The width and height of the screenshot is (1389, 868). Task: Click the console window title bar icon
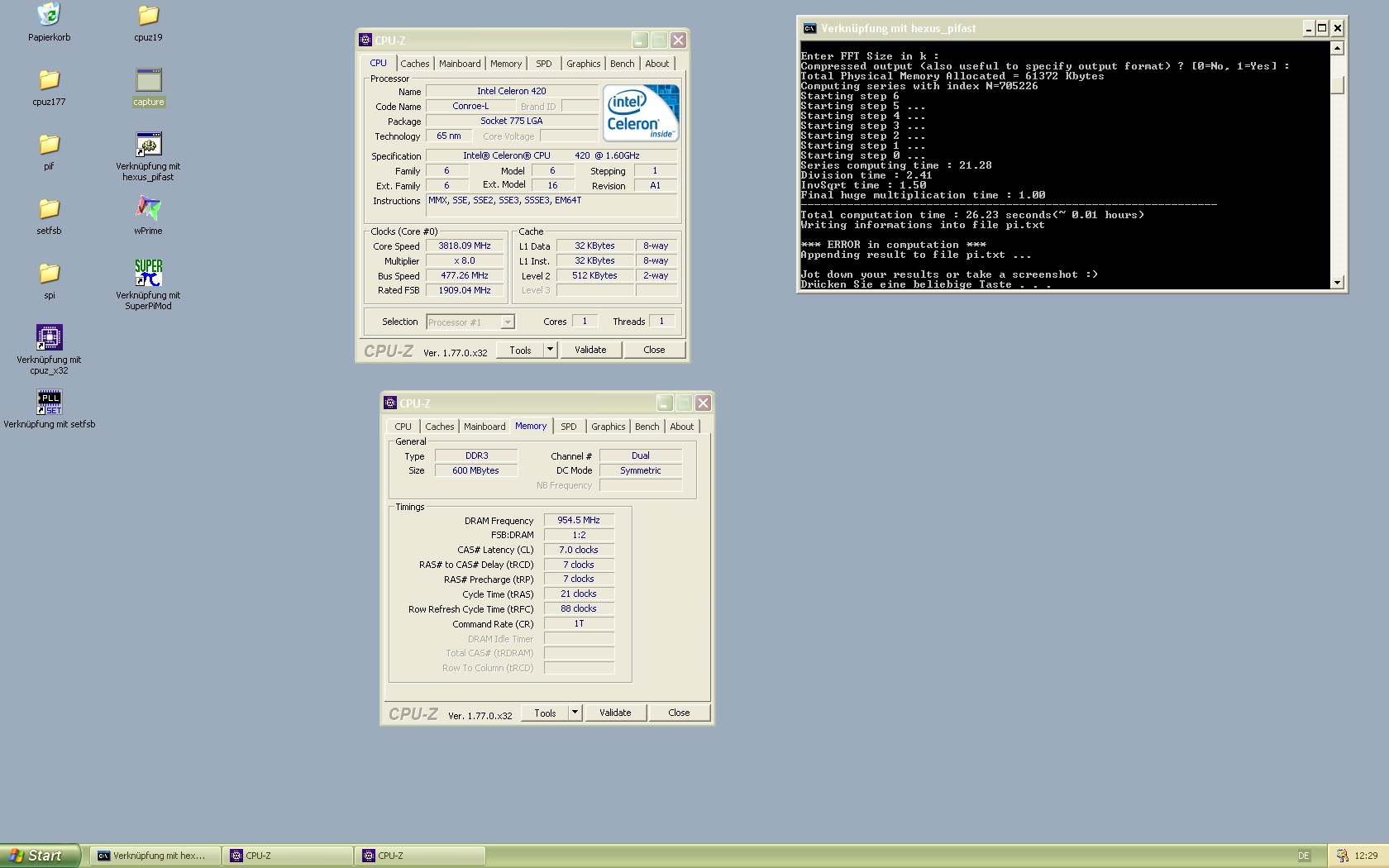click(809, 28)
